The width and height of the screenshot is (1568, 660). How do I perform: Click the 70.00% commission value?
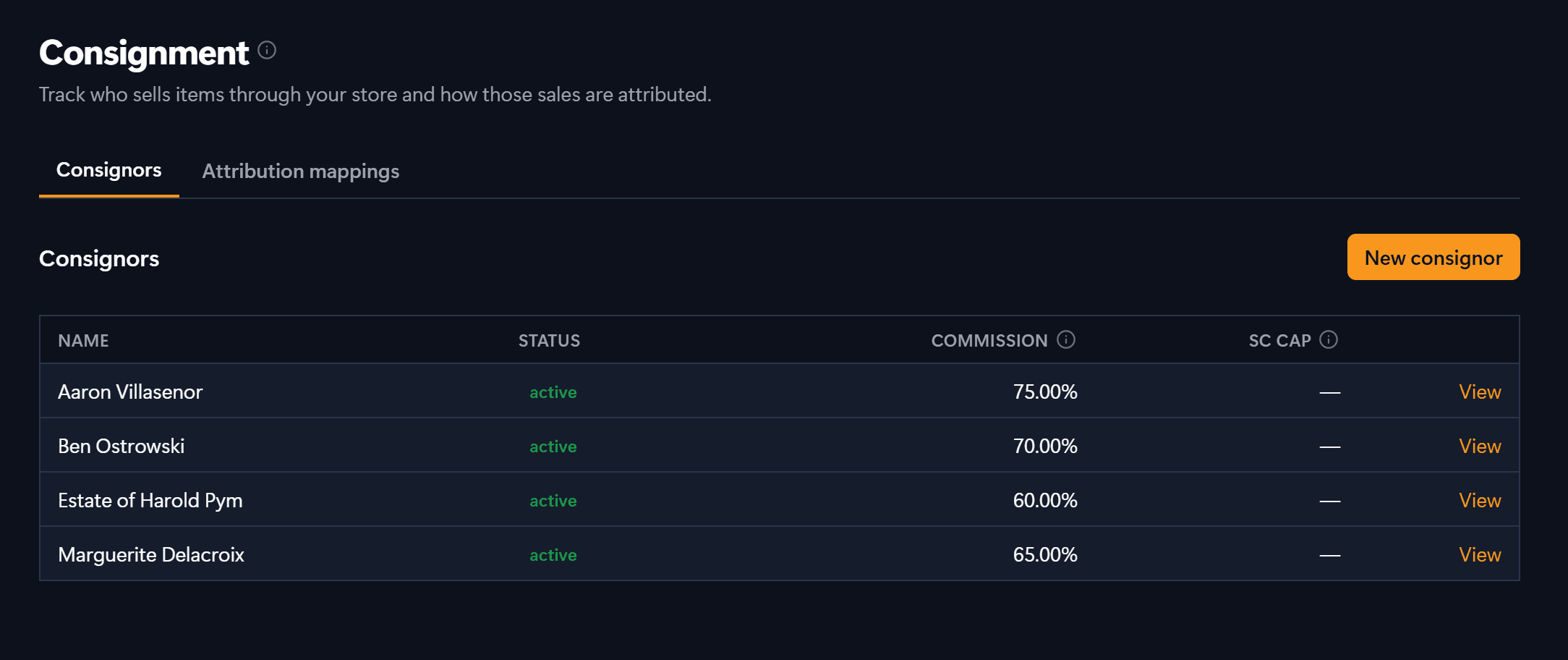(1045, 446)
